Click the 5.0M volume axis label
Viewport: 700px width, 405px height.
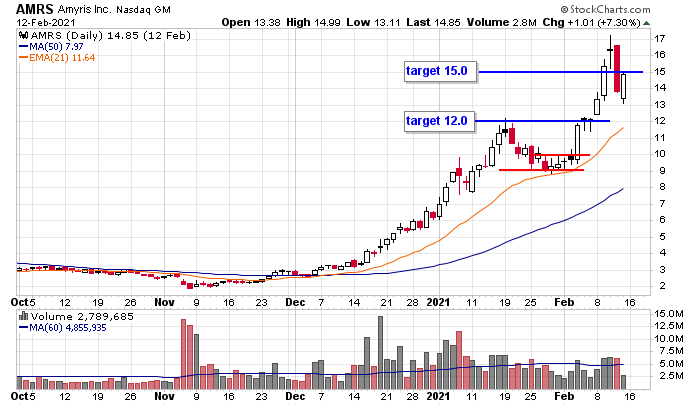(671, 363)
